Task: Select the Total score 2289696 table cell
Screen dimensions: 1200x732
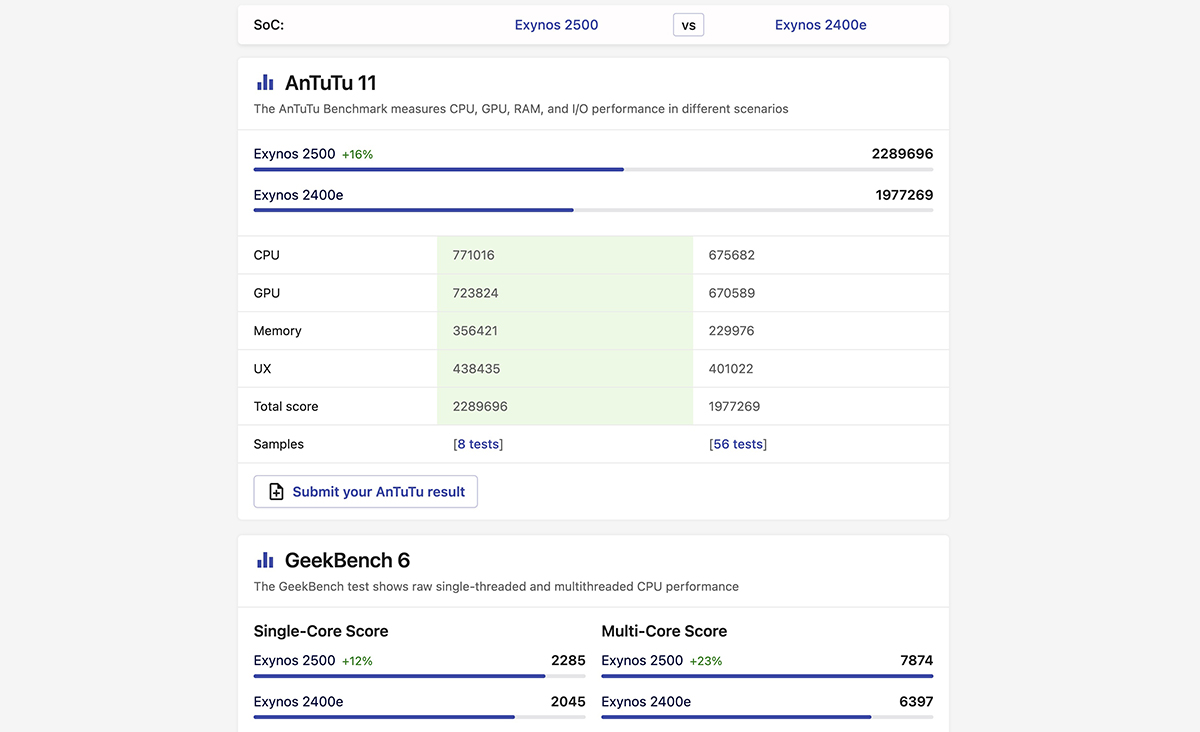Action: click(565, 407)
